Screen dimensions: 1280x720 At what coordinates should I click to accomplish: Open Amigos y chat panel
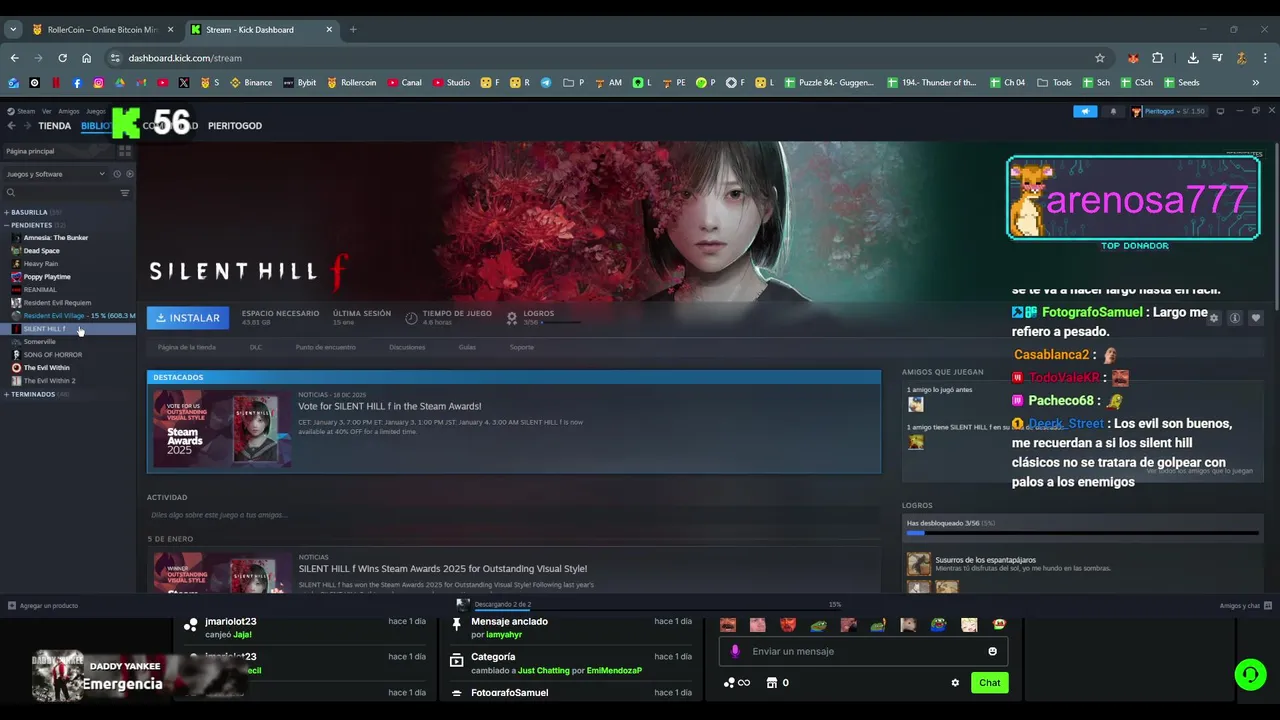pyautogui.click(x=1245, y=605)
